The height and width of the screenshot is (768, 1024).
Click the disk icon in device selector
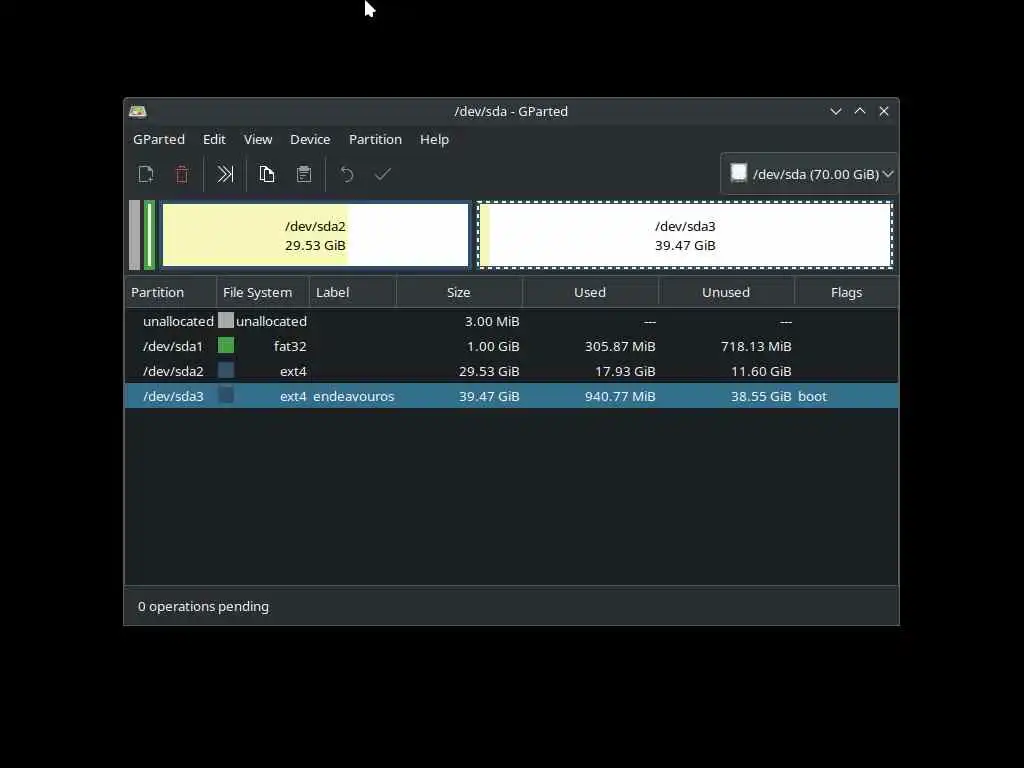[x=739, y=173]
